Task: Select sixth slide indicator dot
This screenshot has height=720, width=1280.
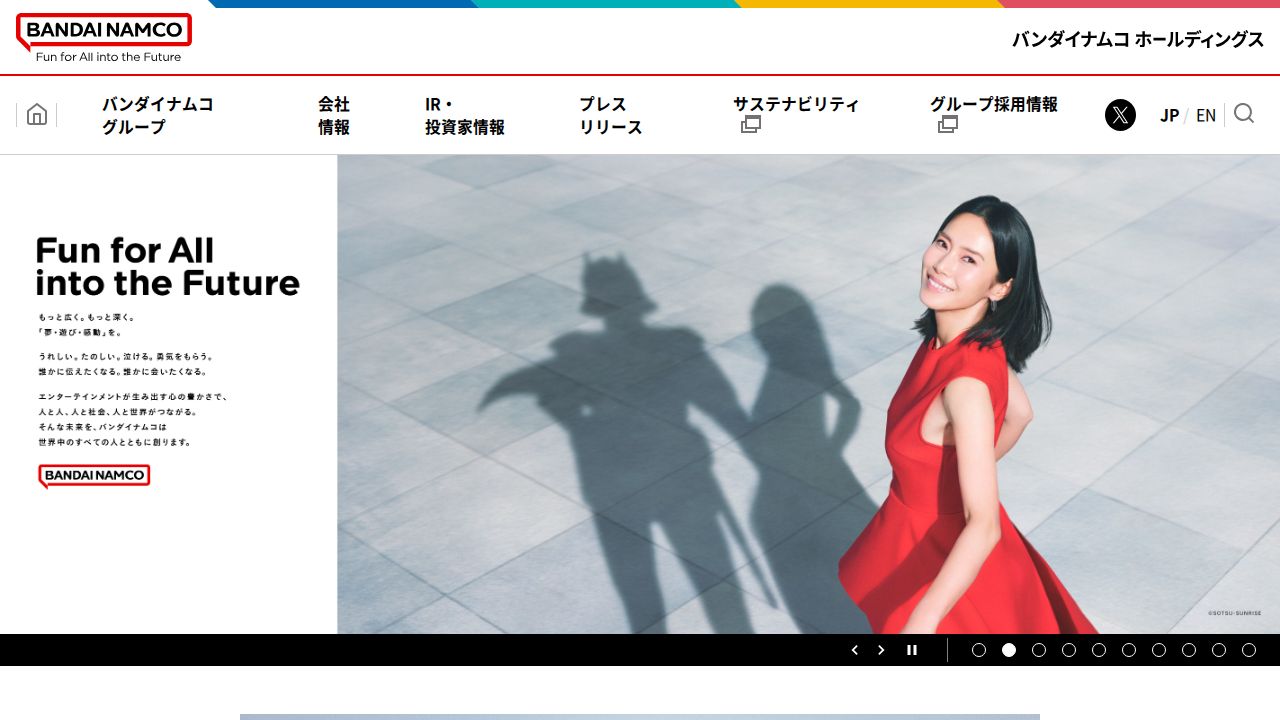Action: pos(1129,650)
